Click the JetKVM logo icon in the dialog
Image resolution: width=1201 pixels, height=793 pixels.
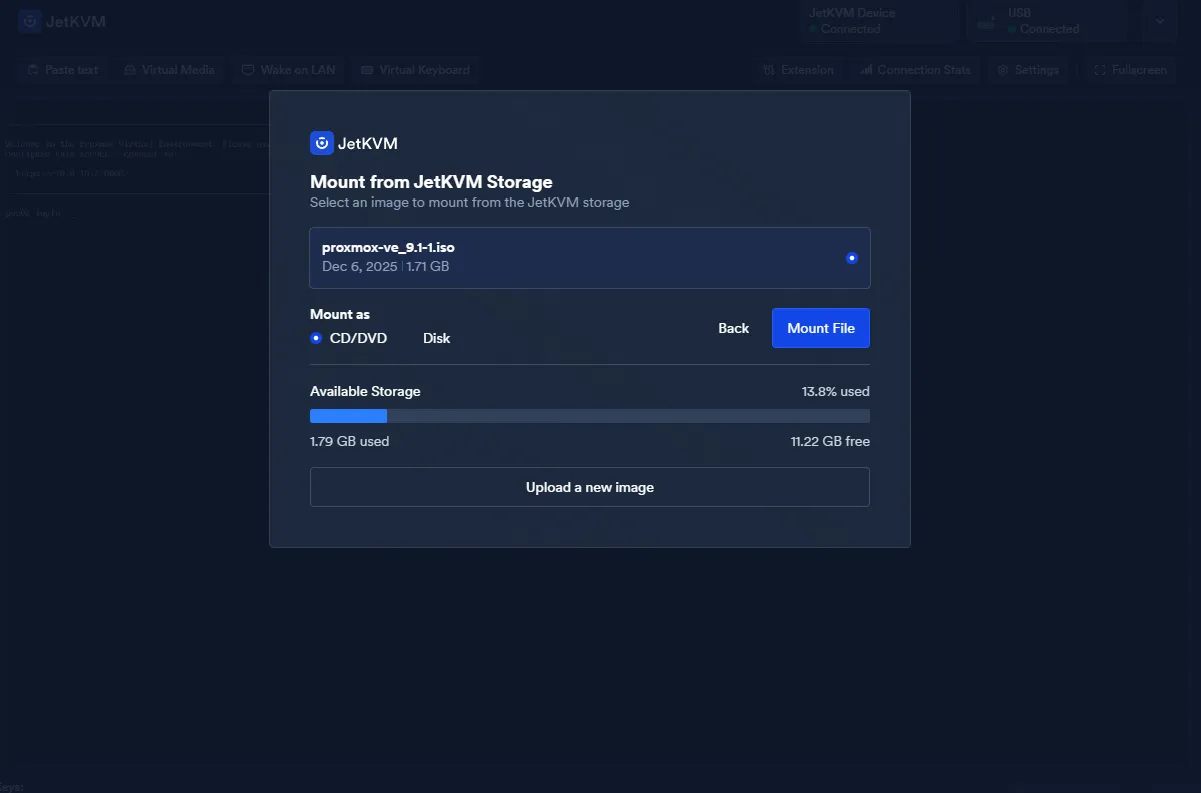click(321, 143)
